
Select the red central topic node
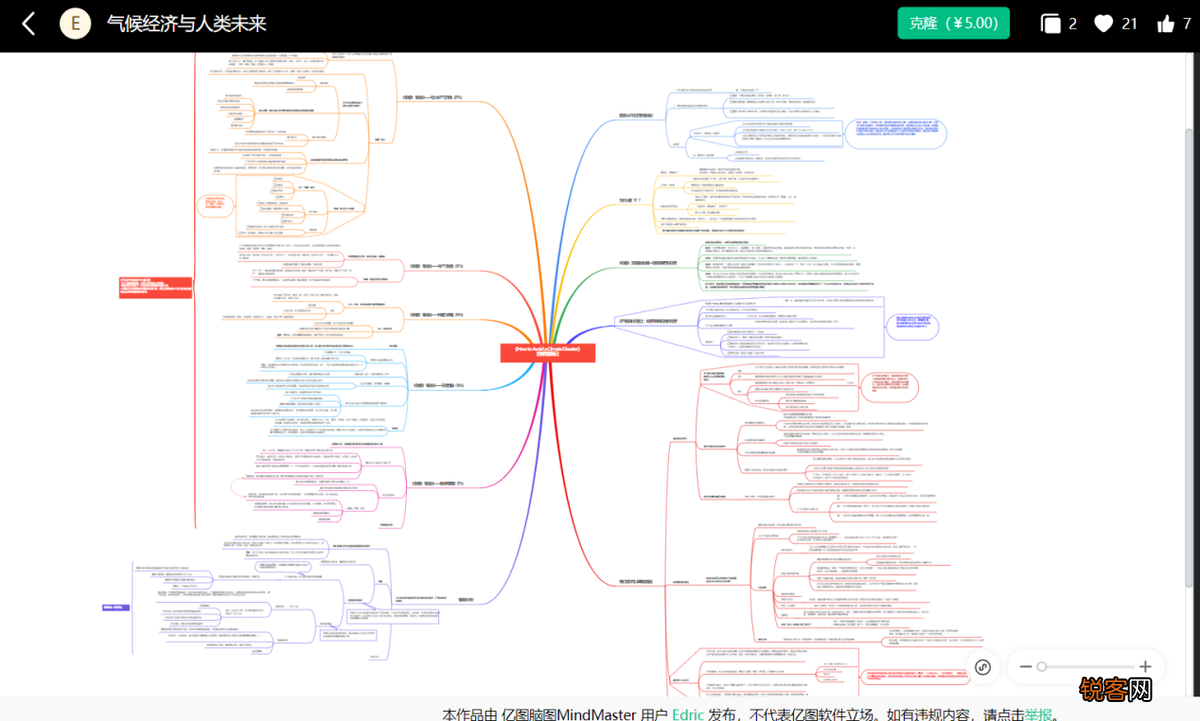coord(548,352)
